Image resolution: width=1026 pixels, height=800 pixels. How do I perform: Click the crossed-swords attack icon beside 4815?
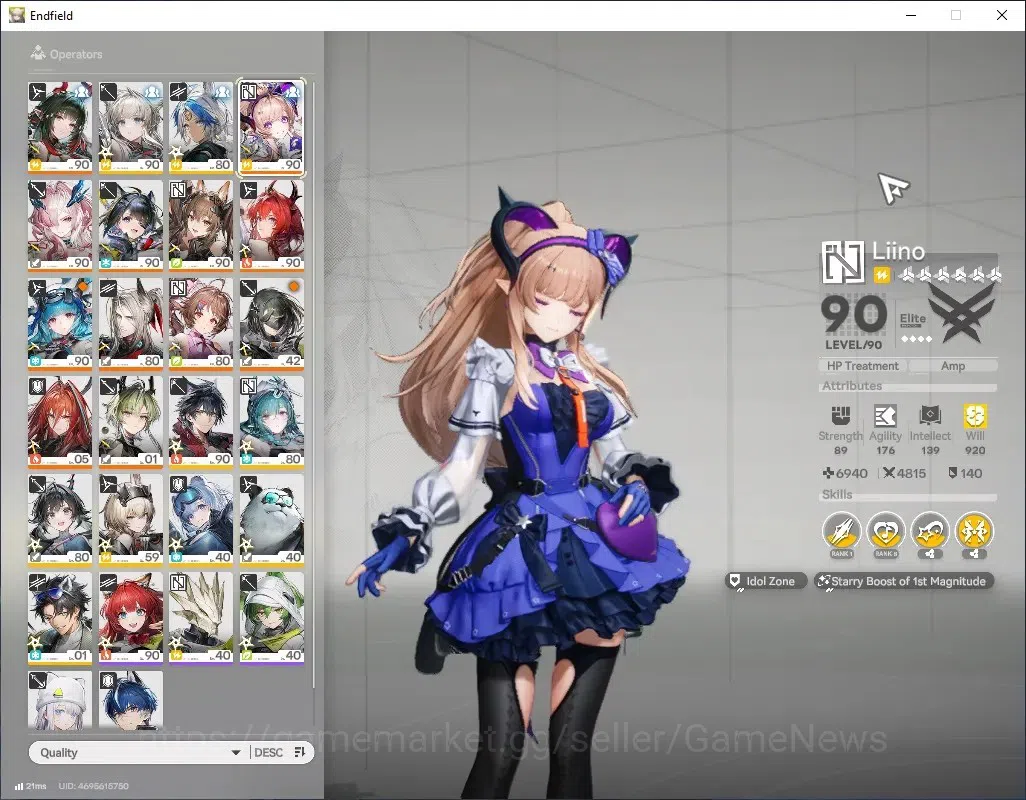[x=889, y=473]
